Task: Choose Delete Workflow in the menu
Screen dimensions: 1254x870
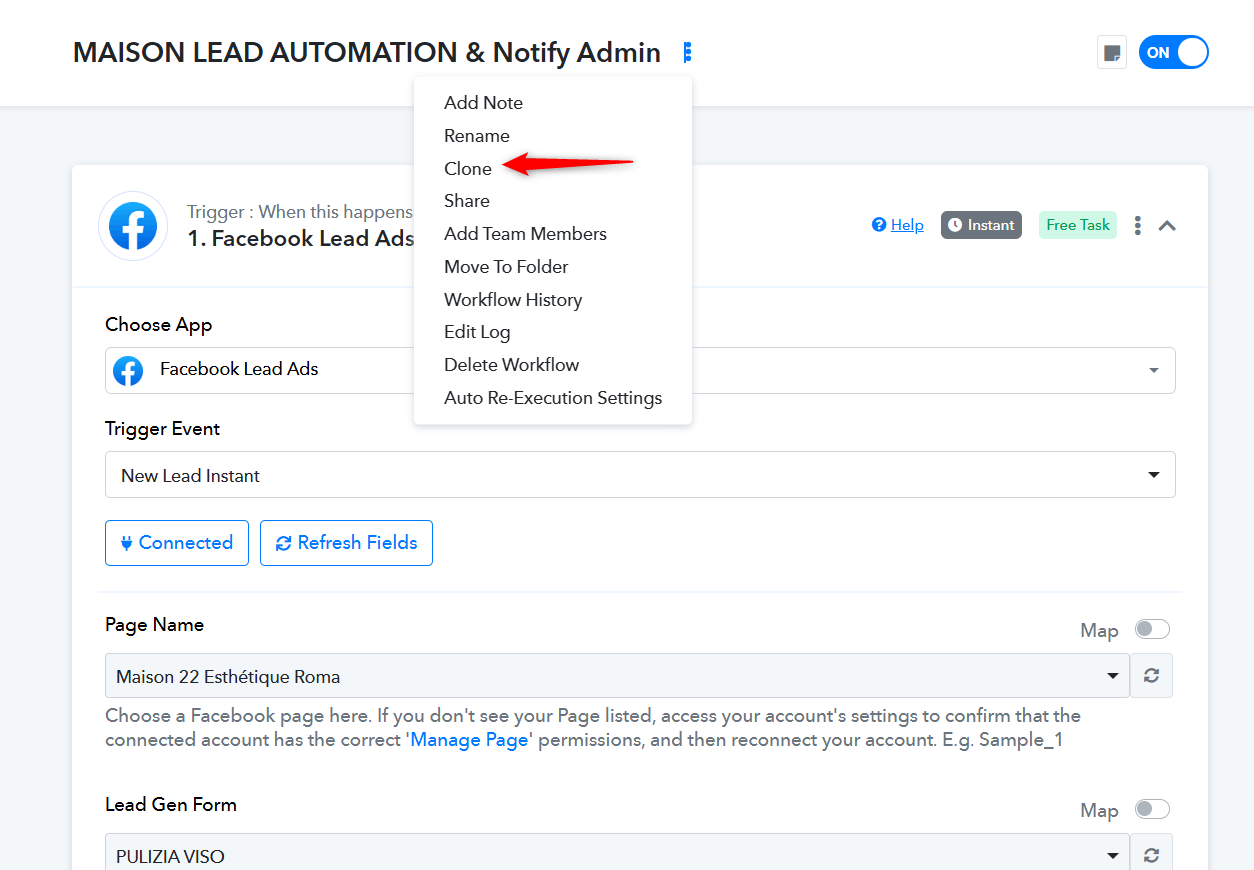Action: pyautogui.click(x=511, y=365)
